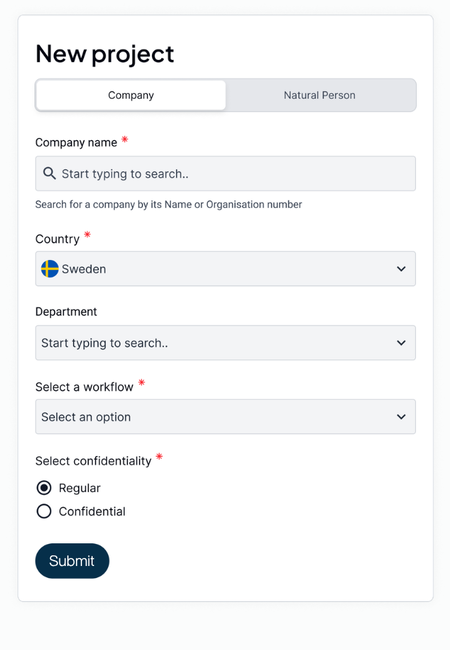Screen dimensions: 450x650
Task: Switch to the Natural Person tab
Action: (x=319, y=95)
